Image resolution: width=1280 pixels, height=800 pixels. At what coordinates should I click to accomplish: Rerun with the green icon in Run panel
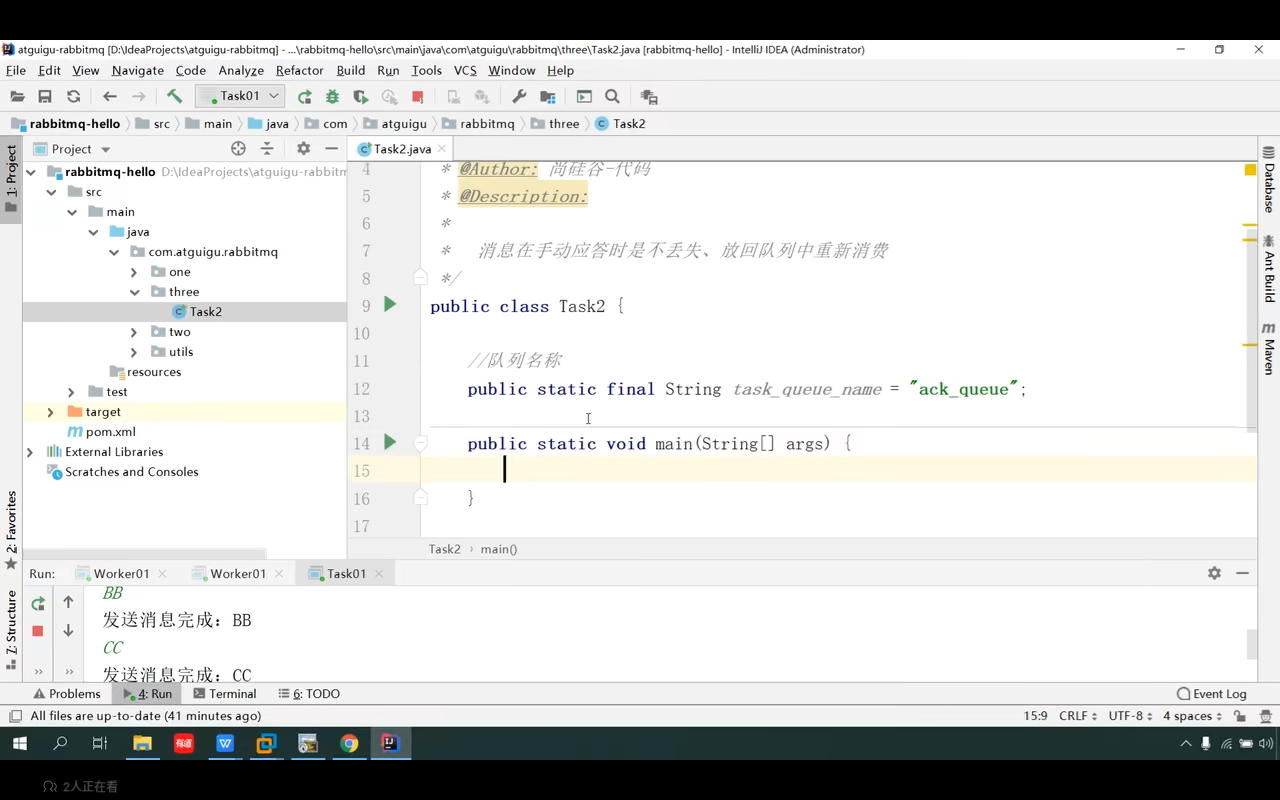pyautogui.click(x=38, y=604)
